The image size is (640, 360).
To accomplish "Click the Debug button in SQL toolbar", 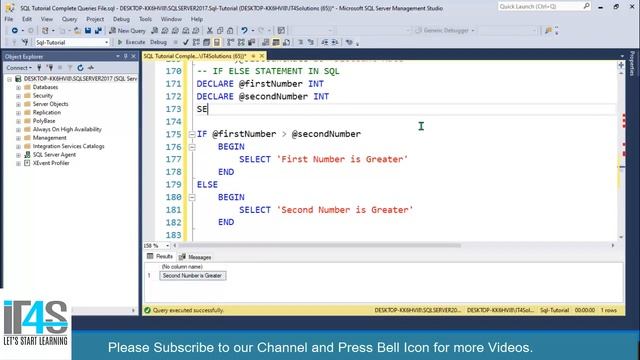I will (x=158, y=42).
